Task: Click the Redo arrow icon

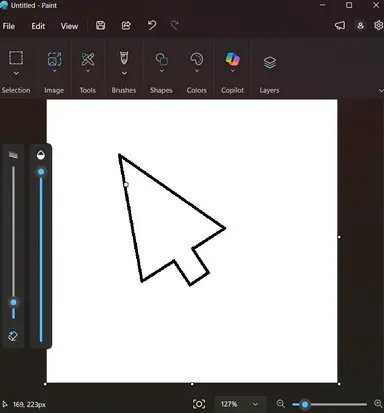Action: coord(175,25)
